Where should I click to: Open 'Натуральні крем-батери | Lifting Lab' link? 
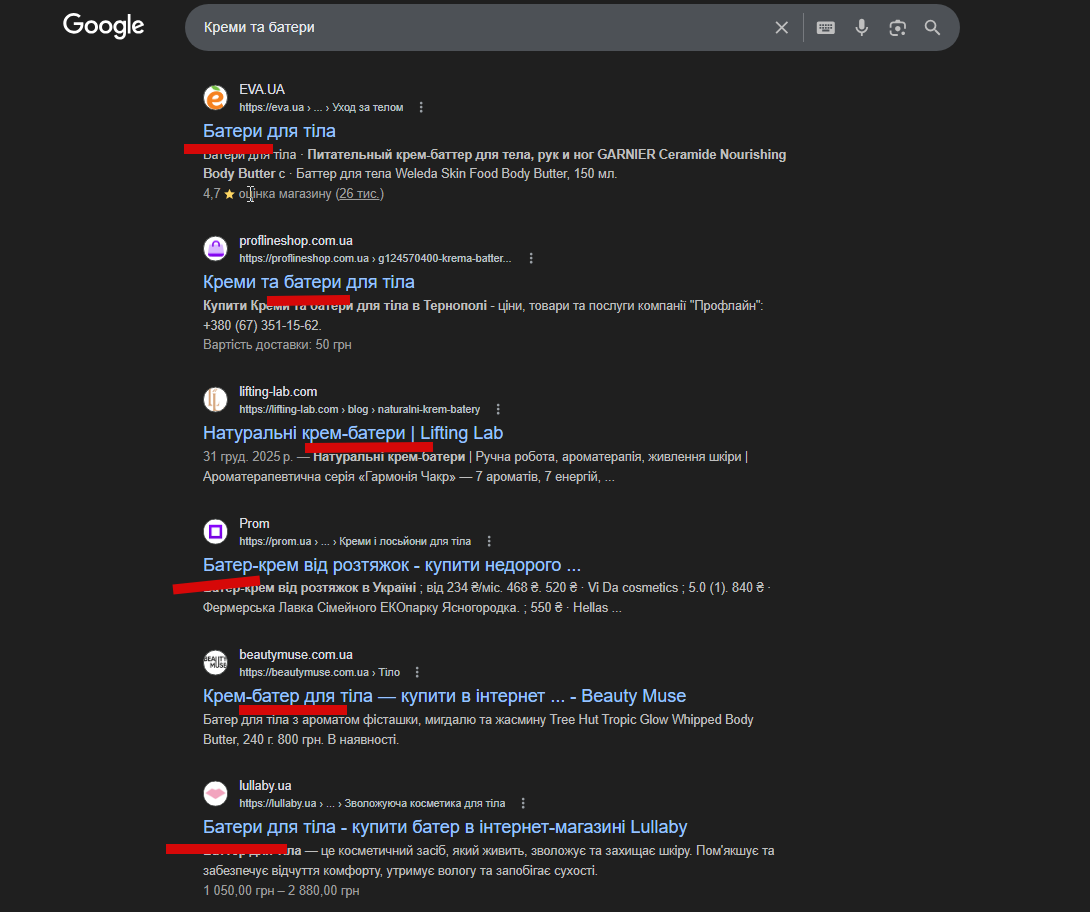(352, 433)
